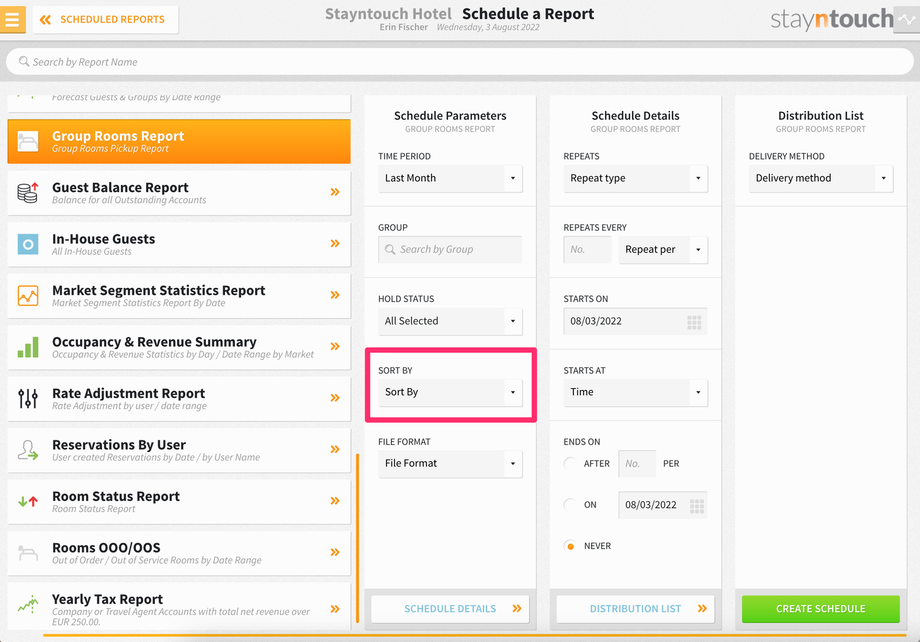Open the Ends On date calendar icon

(696, 506)
